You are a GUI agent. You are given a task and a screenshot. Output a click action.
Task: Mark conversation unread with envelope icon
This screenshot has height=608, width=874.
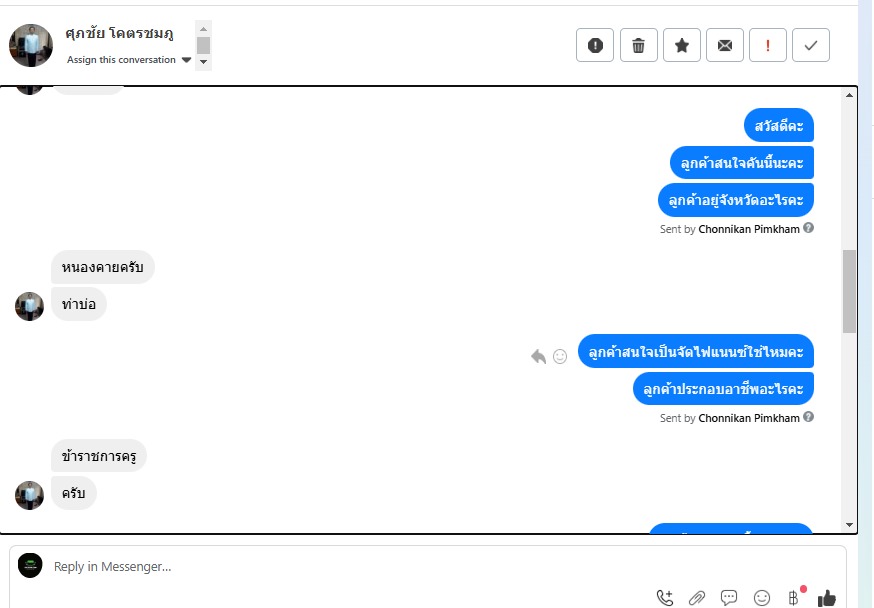725,45
